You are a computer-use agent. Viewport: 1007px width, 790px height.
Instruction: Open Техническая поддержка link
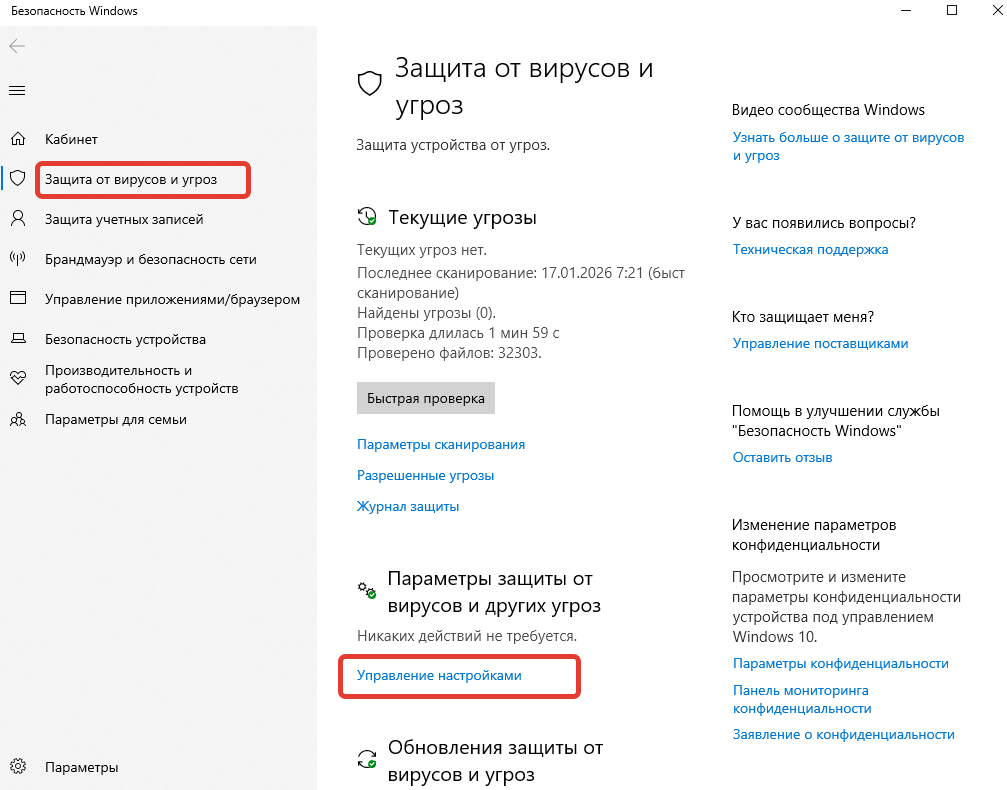[x=810, y=249]
